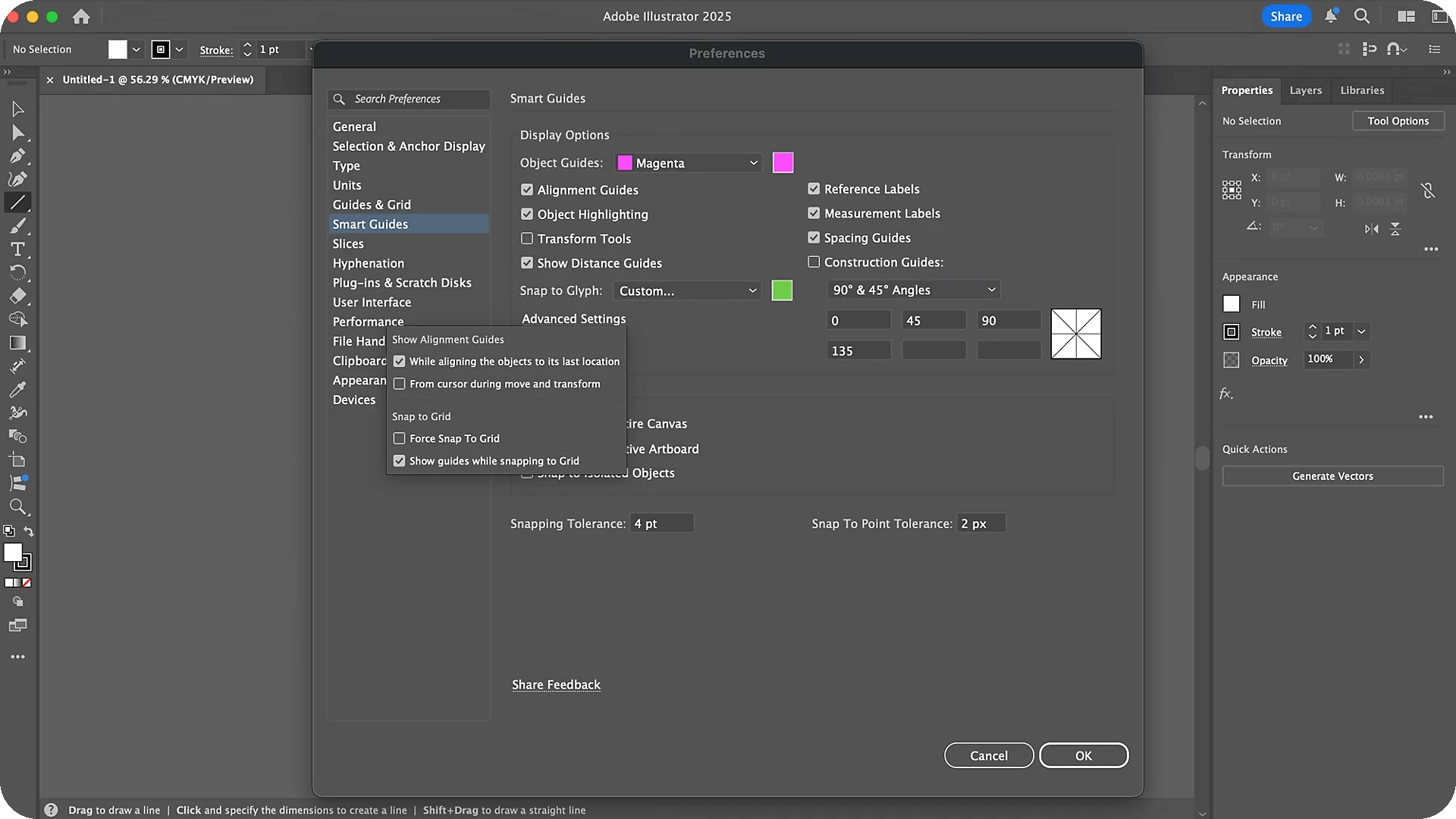Open the Share Feedback link
1456x819 pixels.
point(556,685)
